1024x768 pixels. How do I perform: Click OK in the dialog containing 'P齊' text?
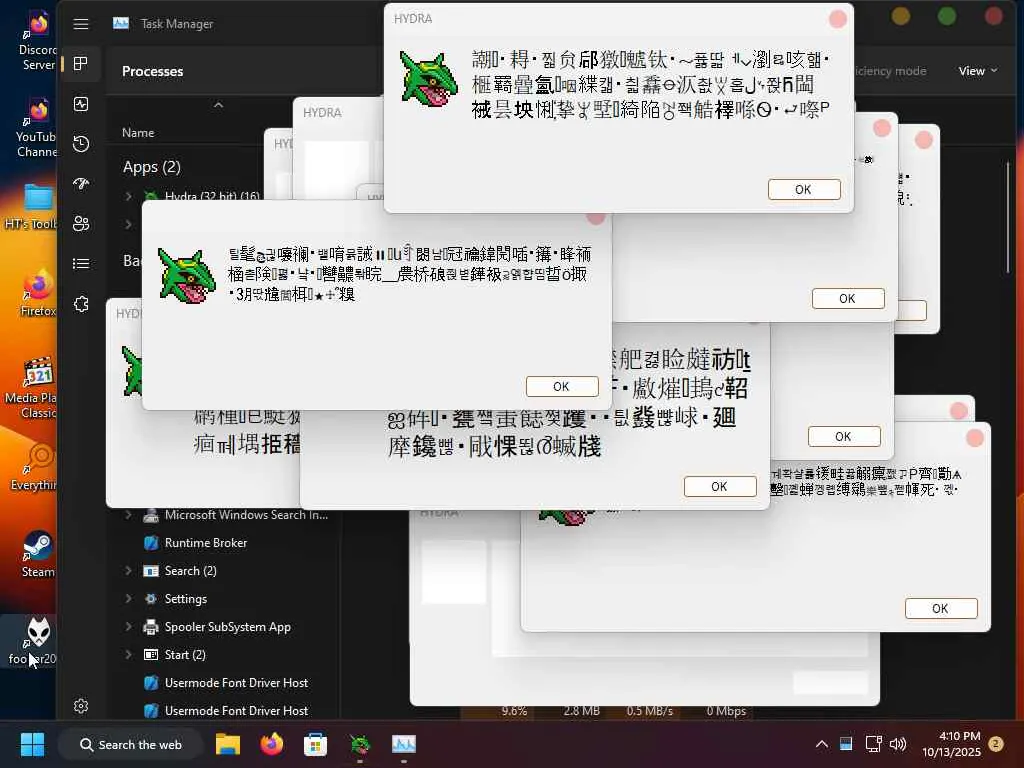(x=941, y=609)
